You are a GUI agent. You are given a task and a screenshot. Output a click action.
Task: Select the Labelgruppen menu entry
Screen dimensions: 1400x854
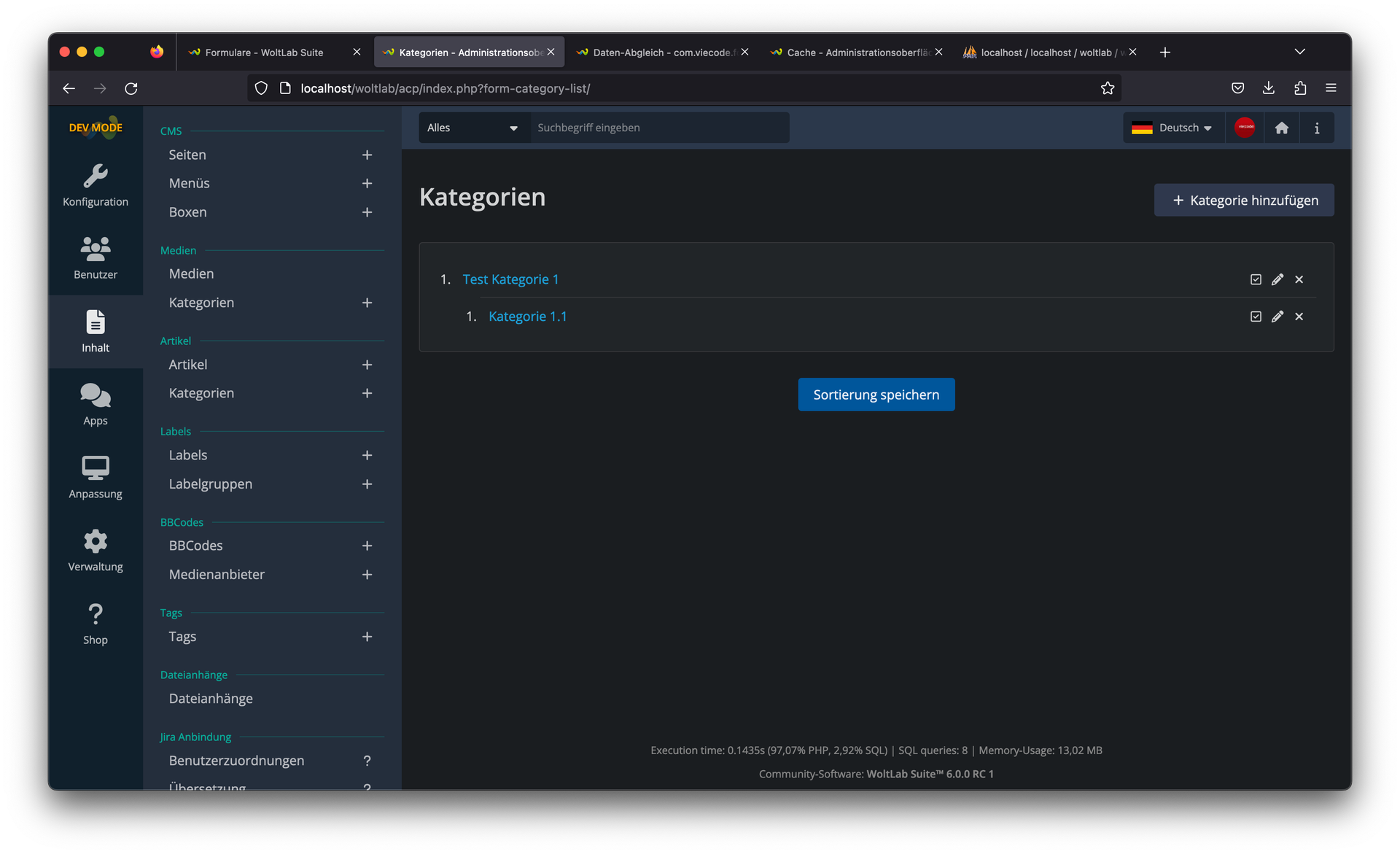[211, 484]
